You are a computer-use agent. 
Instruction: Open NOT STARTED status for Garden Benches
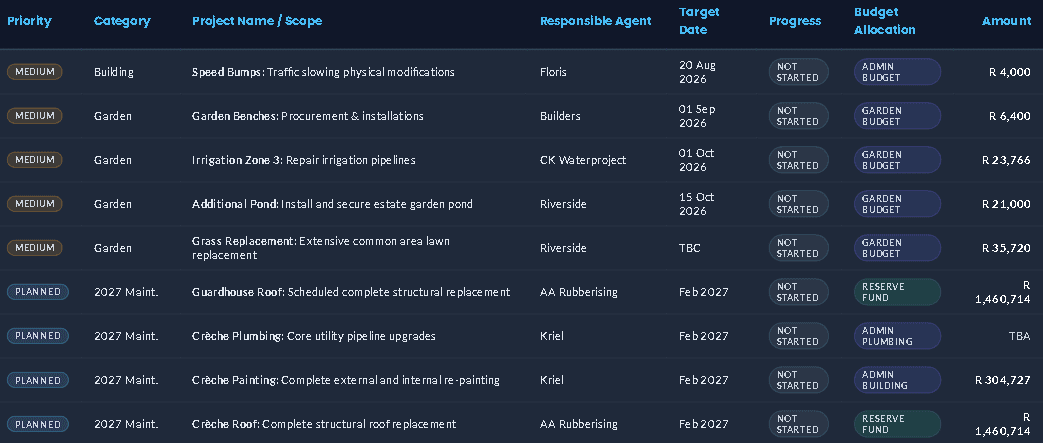pos(798,116)
